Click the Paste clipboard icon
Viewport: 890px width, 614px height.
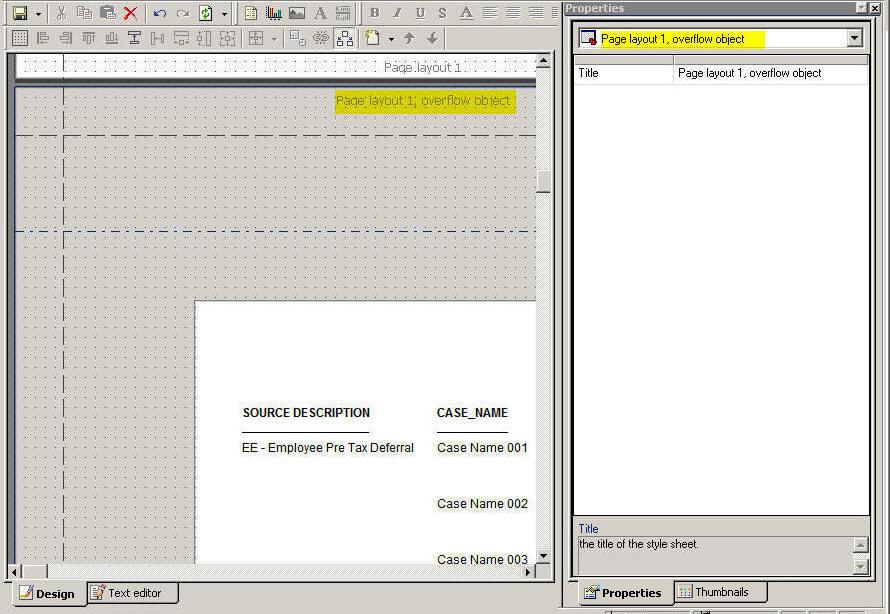point(107,13)
